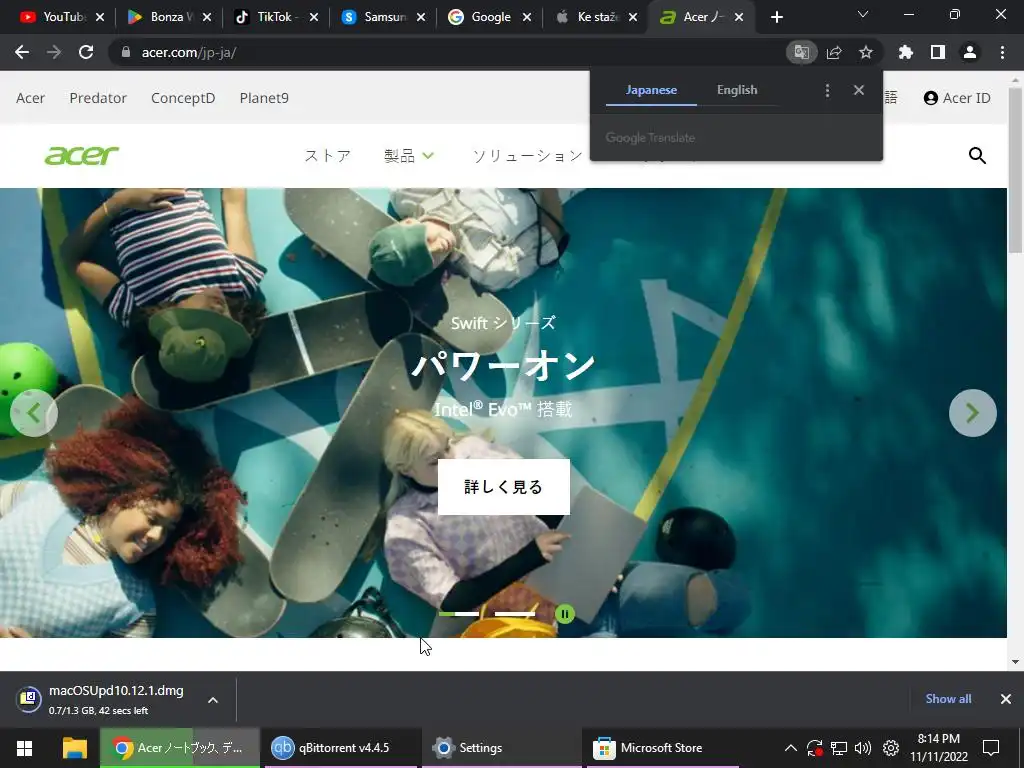Close the downloads bar

[1006, 699]
